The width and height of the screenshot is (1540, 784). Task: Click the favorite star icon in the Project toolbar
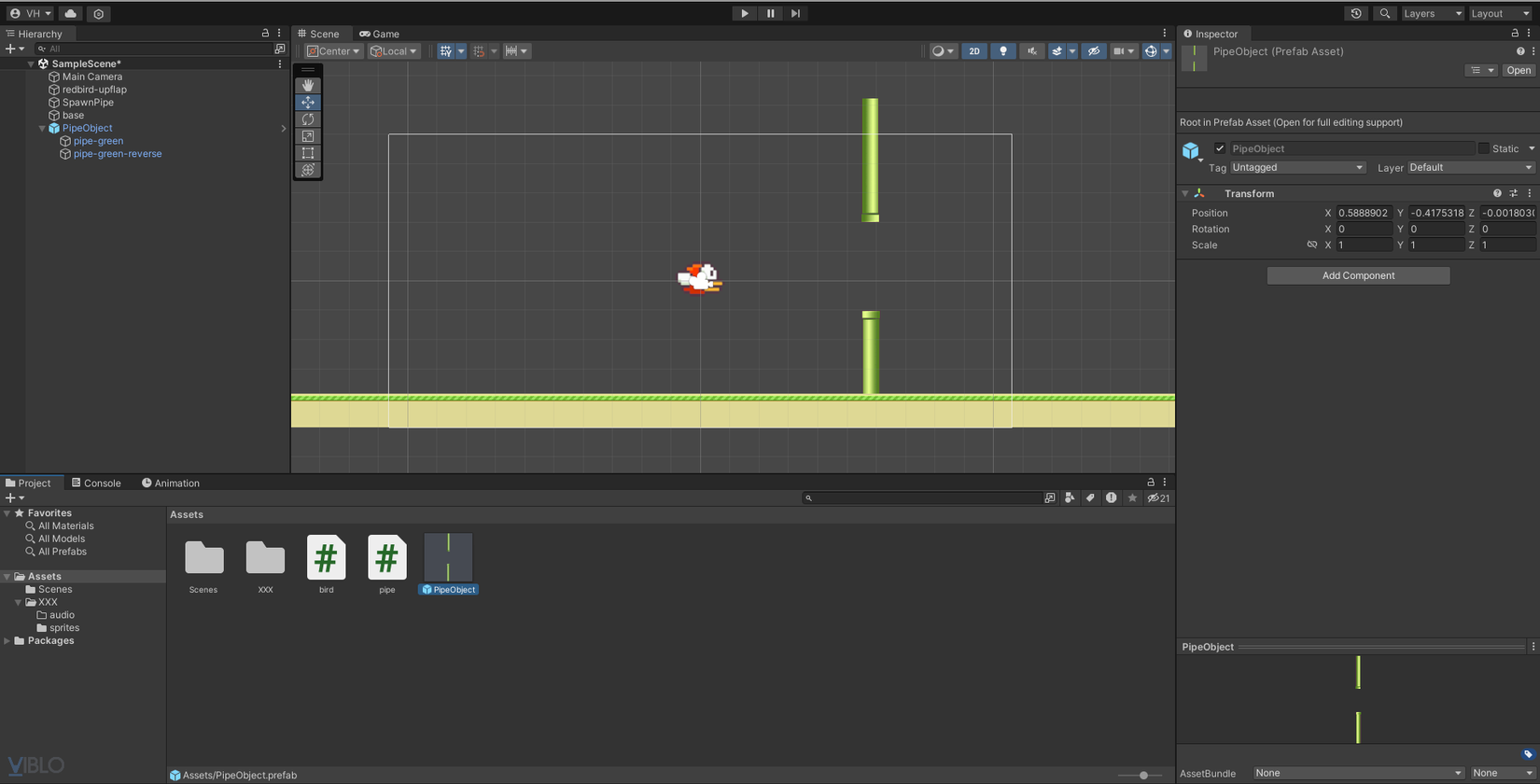pyautogui.click(x=1132, y=498)
